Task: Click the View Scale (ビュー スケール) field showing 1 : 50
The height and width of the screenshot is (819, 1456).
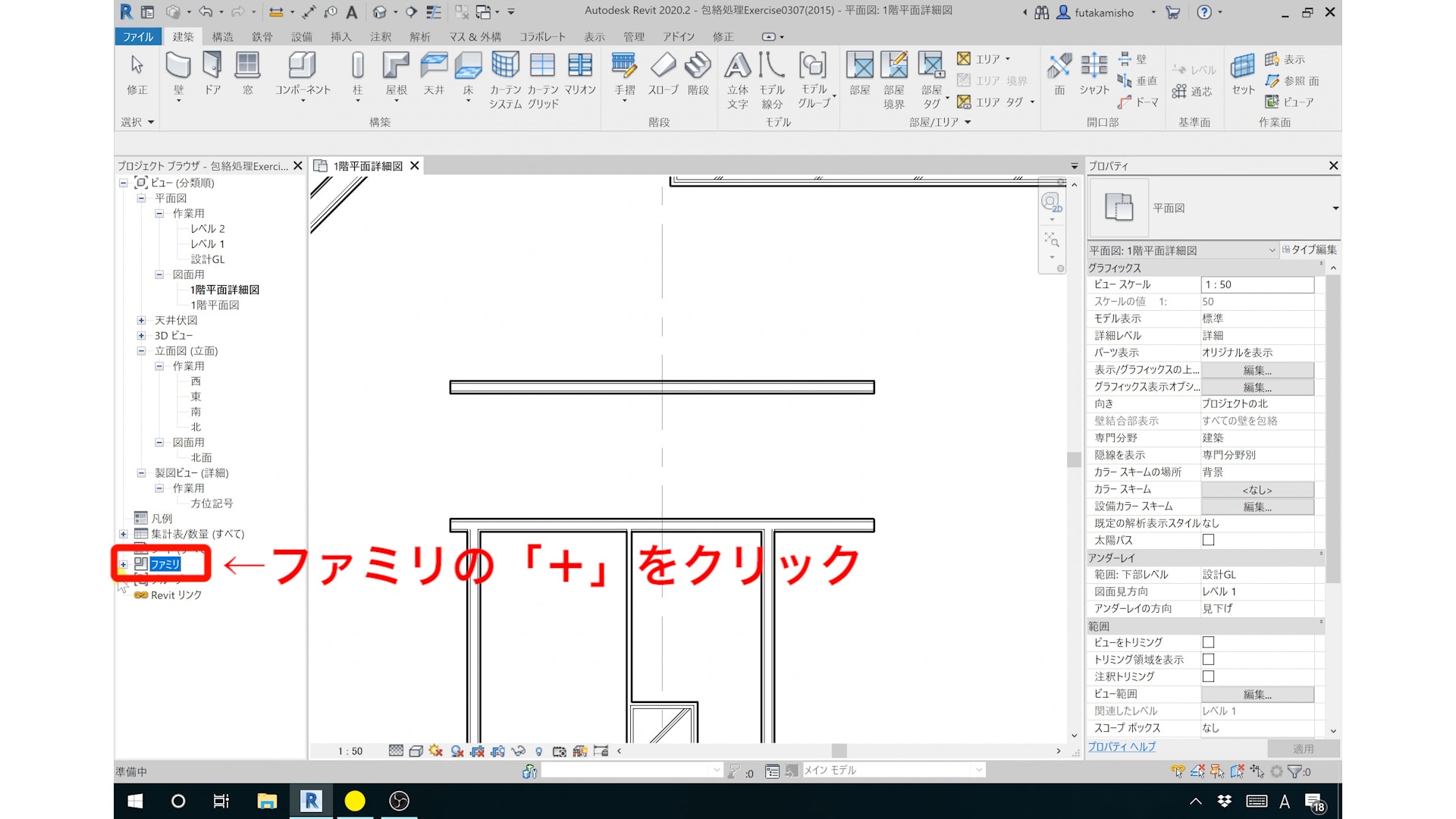Action: click(x=1257, y=284)
